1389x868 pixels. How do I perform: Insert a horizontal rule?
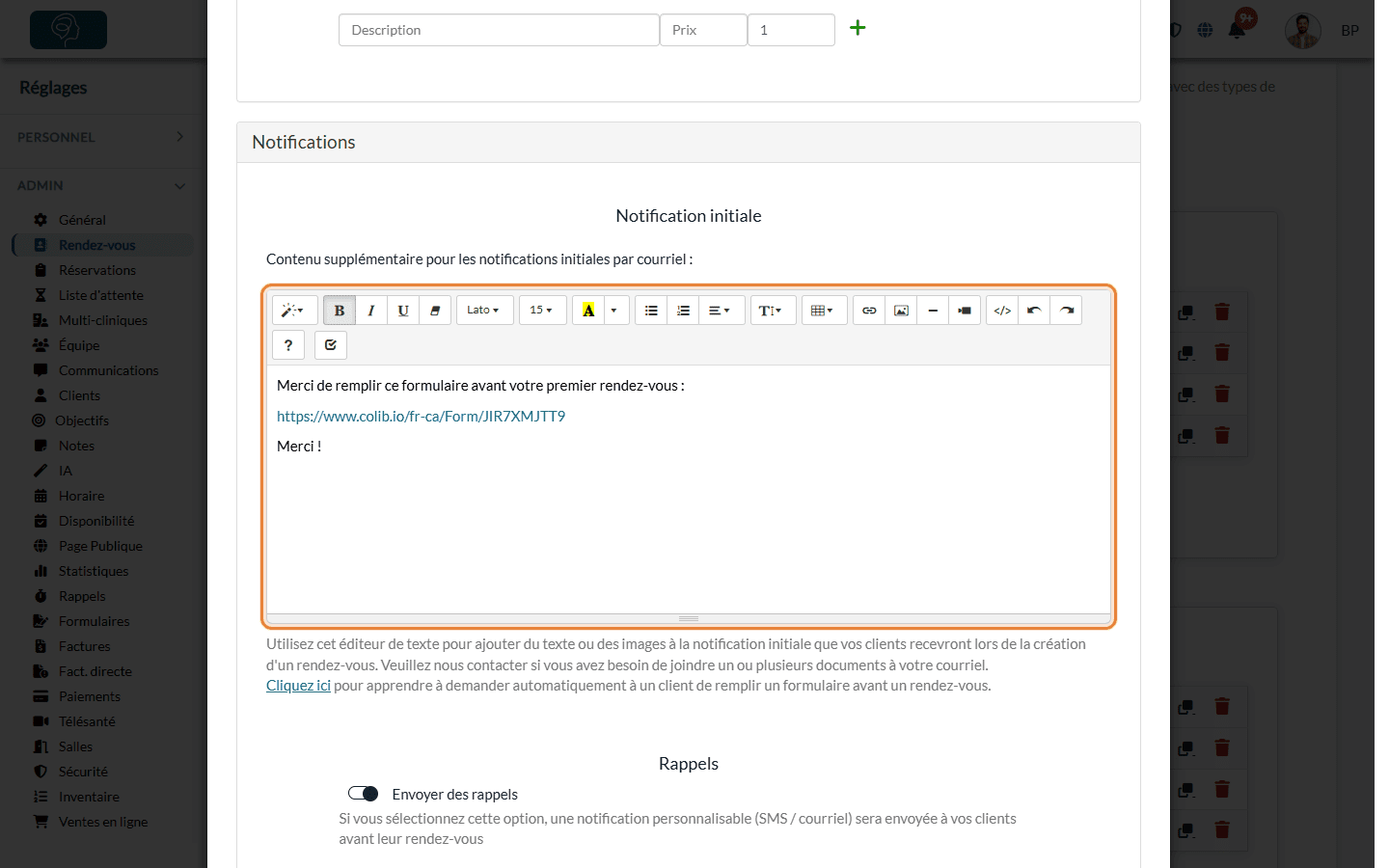(x=933, y=311)
